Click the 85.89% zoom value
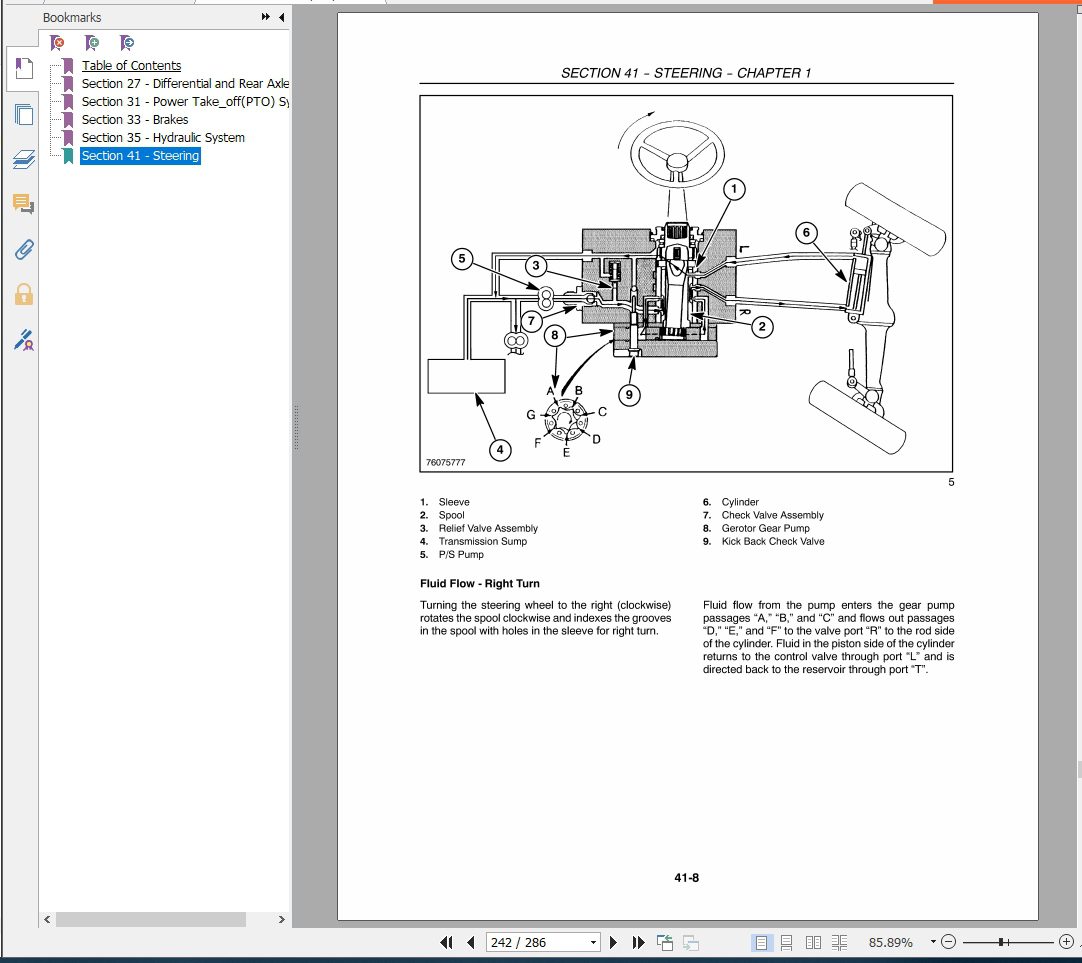1082x963 pixels. (890, 942)
